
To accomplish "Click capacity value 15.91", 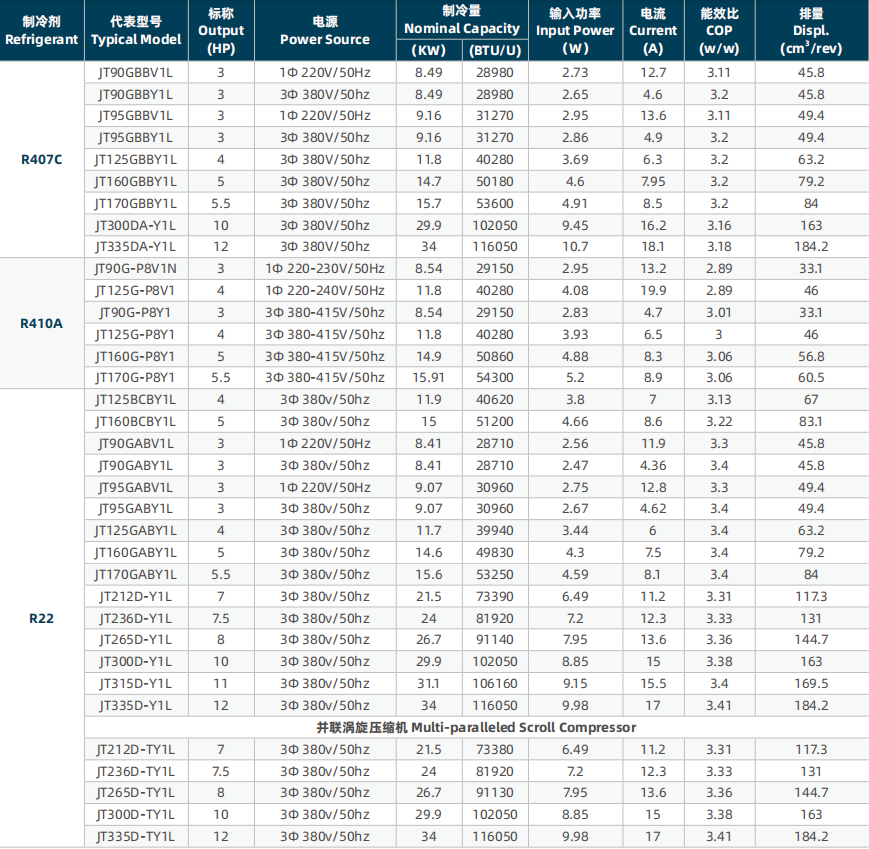I will [429, 378].
